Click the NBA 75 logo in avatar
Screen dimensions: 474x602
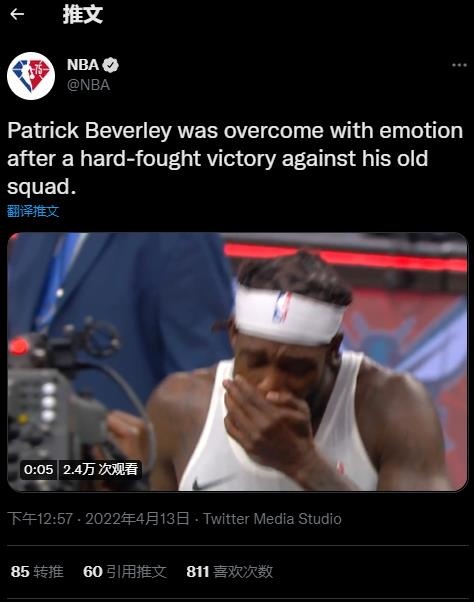31,75
